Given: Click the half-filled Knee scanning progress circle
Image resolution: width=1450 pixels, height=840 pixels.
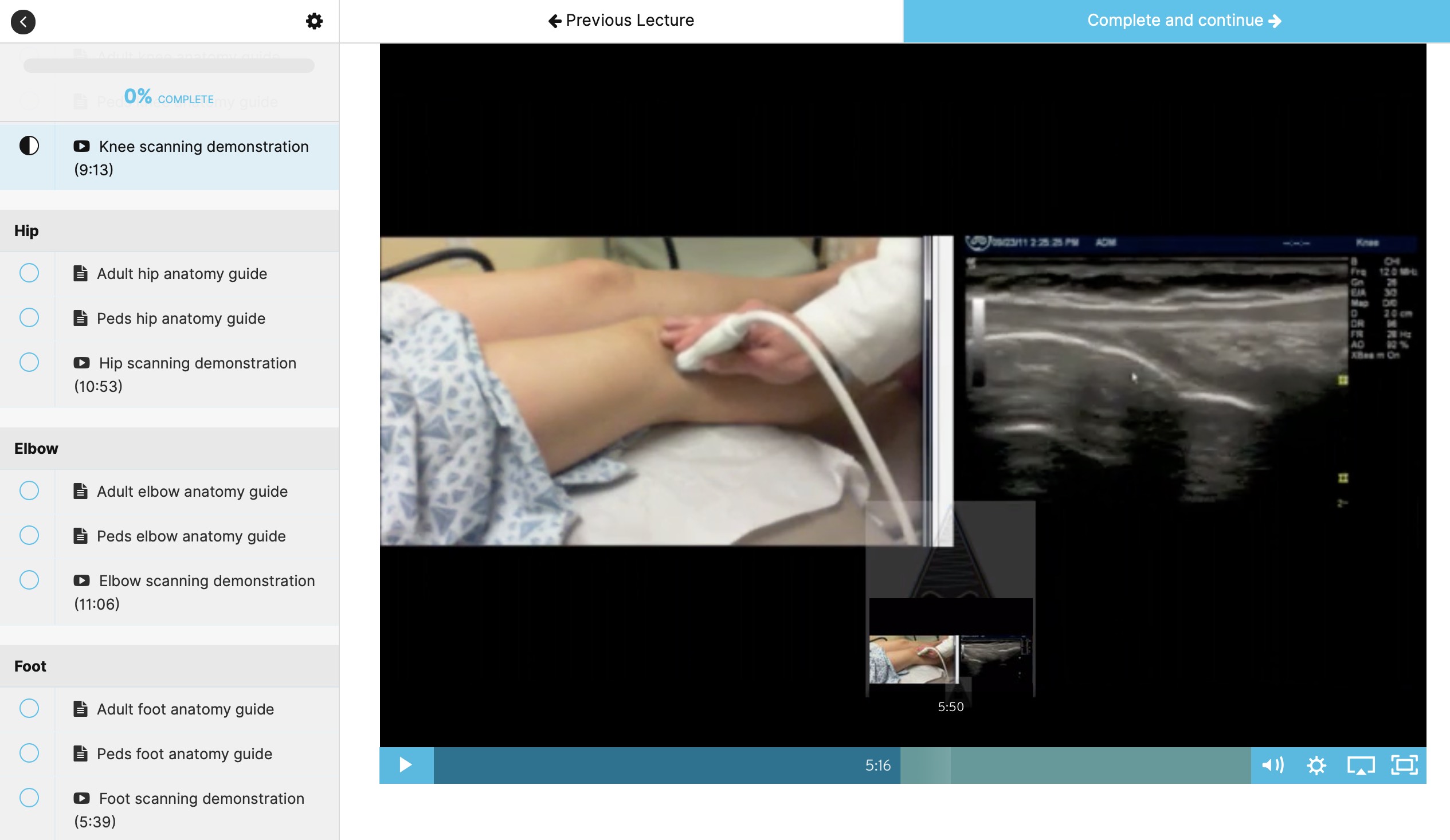Looking at the screenshot, I should click(x=29, y=146).
